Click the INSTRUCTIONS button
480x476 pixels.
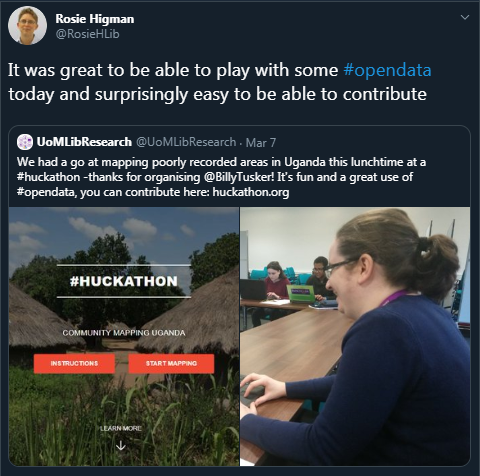pyautogui.click(x=74, y=363)
